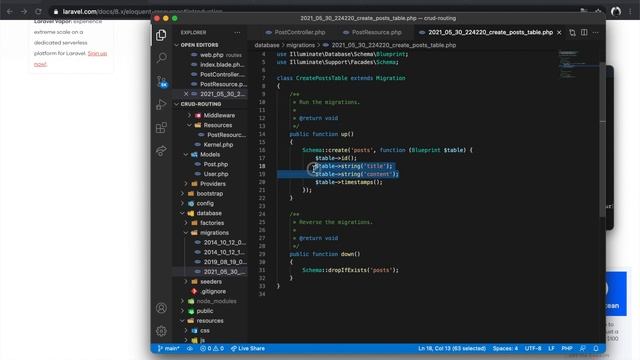The width and height of the screenshot is (640, 360).
Task: Collapse the Resources folder under Http
Action: click(189, 125)
